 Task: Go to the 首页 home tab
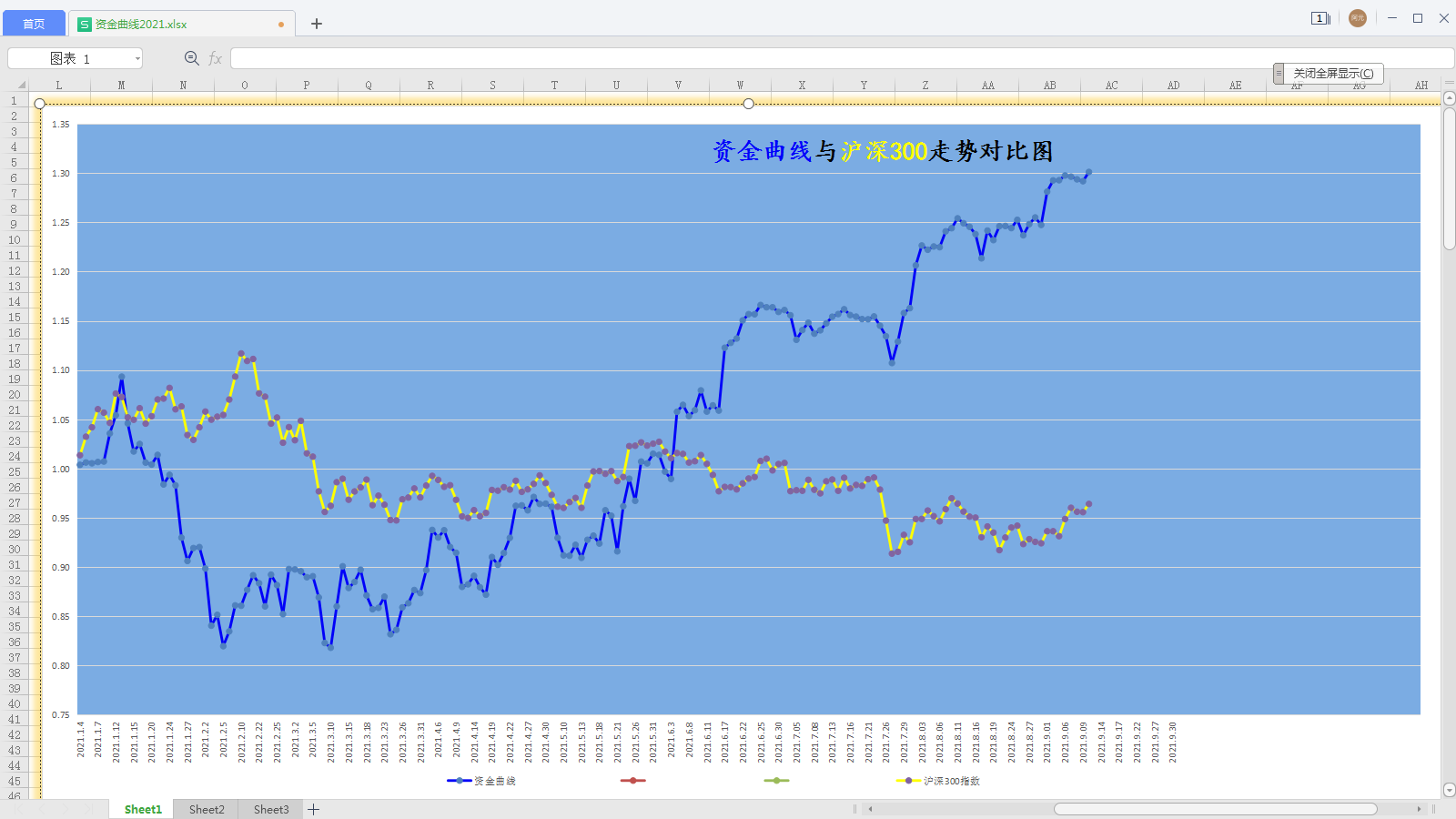pos(34,24)
